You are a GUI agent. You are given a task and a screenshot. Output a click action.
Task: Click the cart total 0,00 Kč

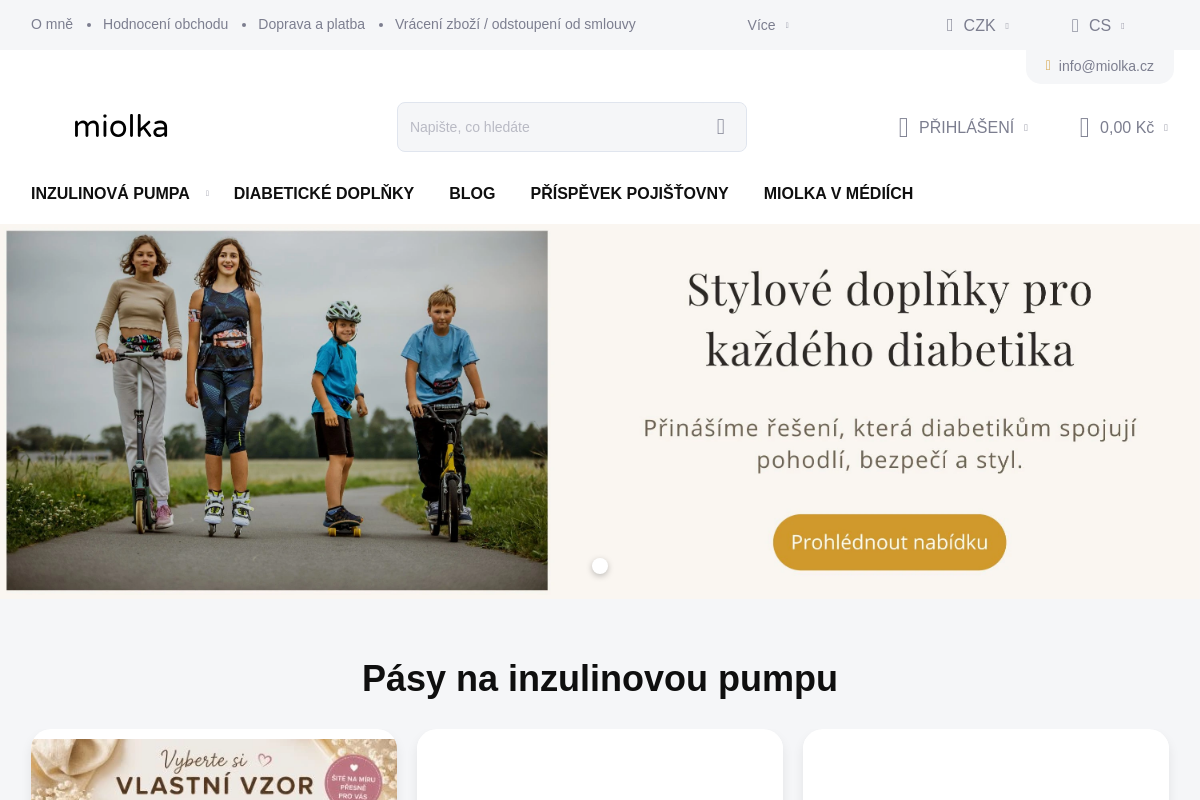(x=1127, y=127)
